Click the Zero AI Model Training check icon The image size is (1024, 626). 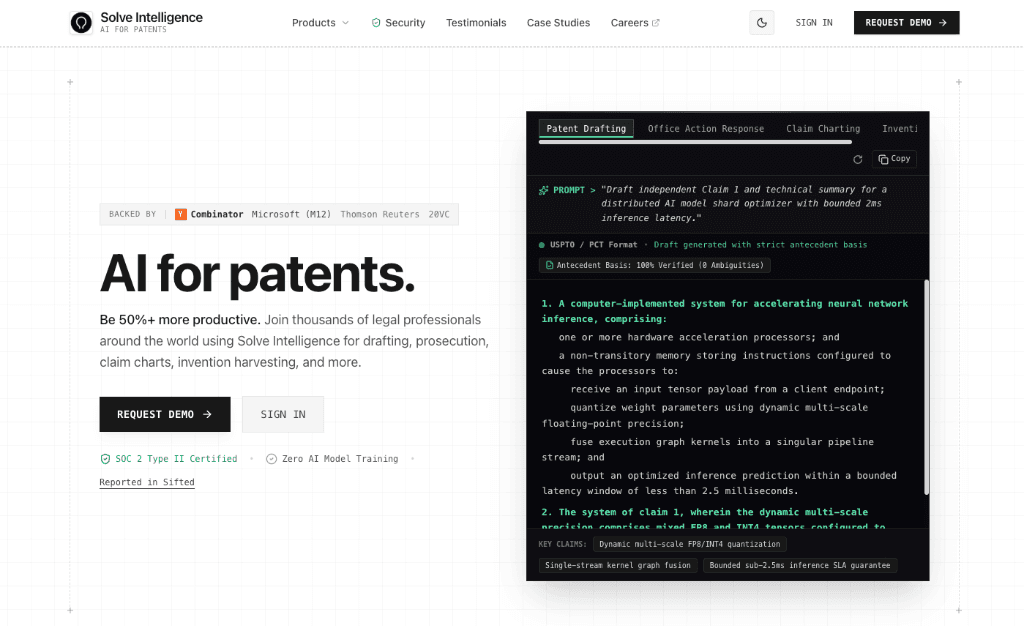pyautogui.click(x=272, y=459)
